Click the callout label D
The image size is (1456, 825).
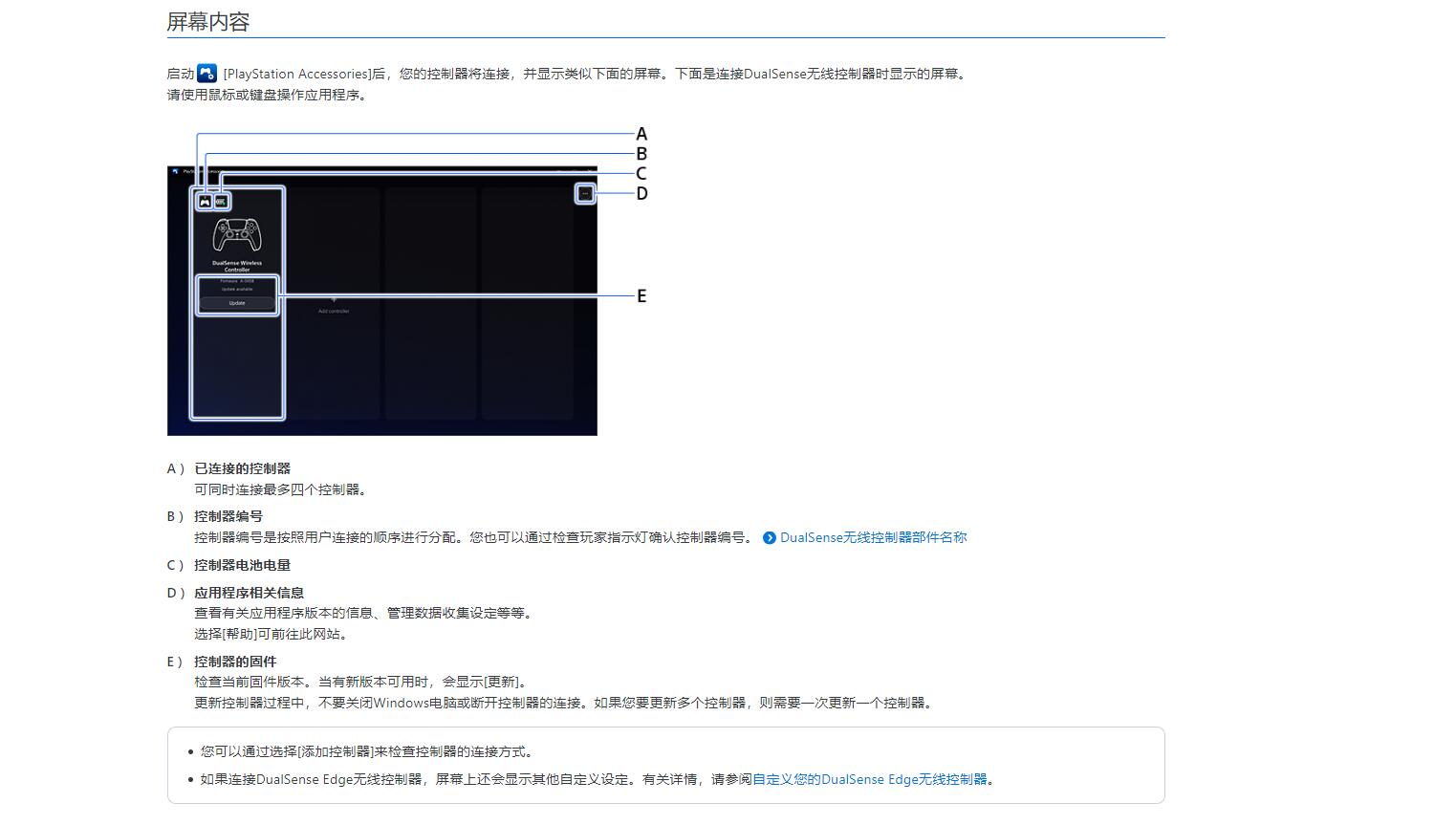pos(641,194)
